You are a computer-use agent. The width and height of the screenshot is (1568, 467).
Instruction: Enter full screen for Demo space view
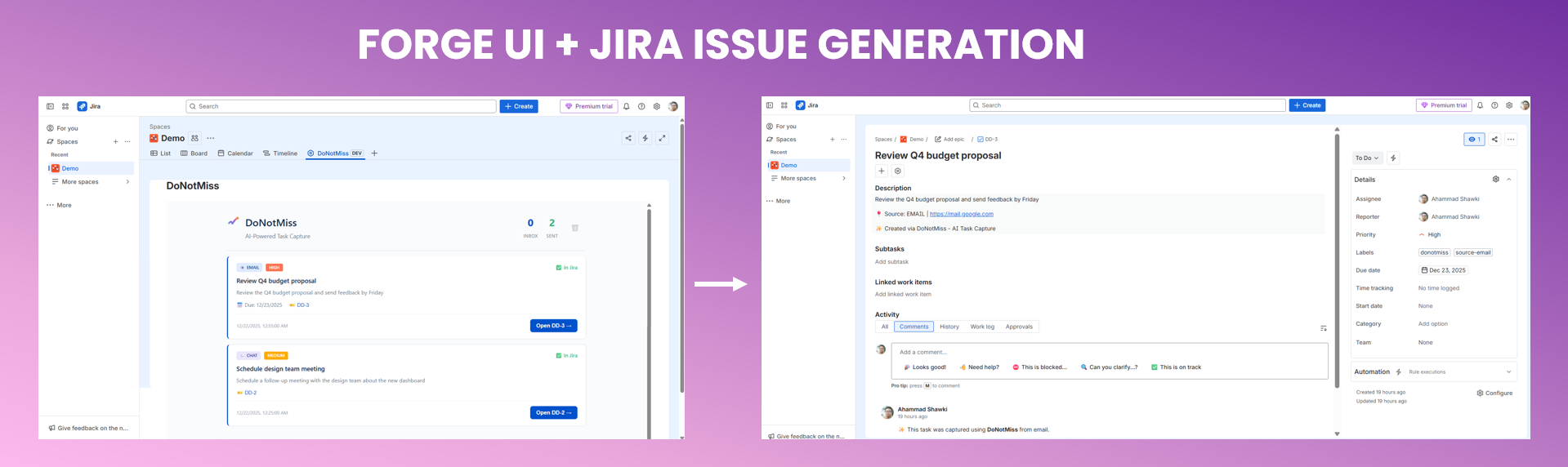click(x=662, y=138)
